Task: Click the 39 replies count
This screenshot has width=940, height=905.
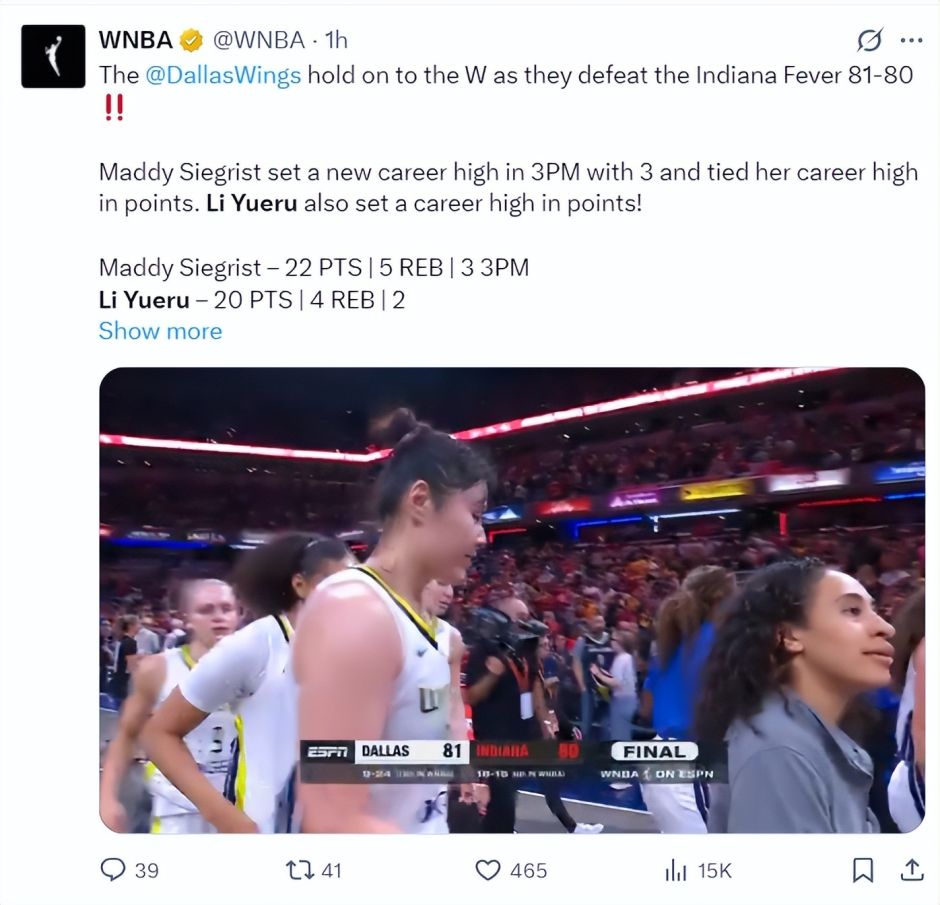Action: click(147, 870)
